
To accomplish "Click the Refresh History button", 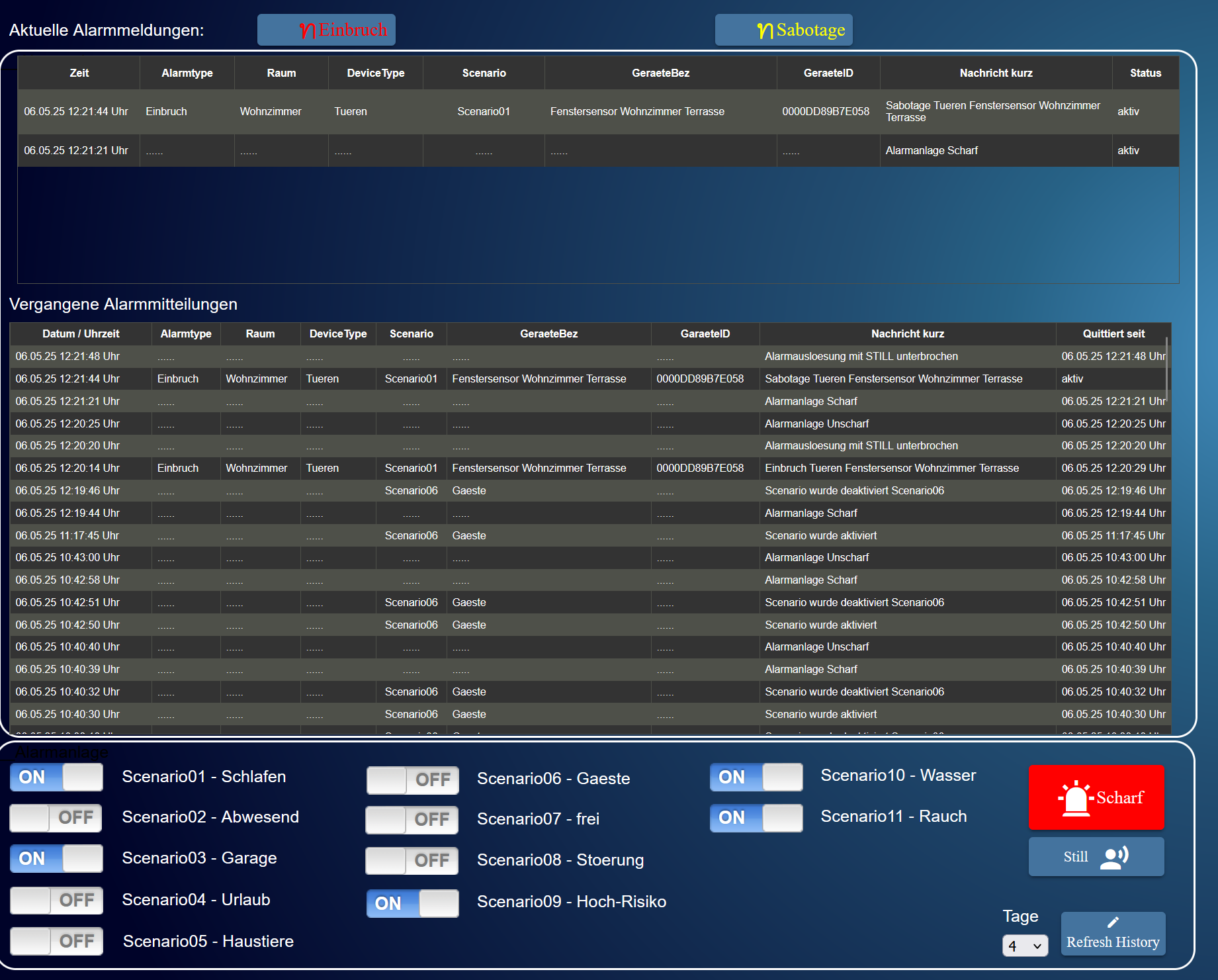I will point(1113,933).
